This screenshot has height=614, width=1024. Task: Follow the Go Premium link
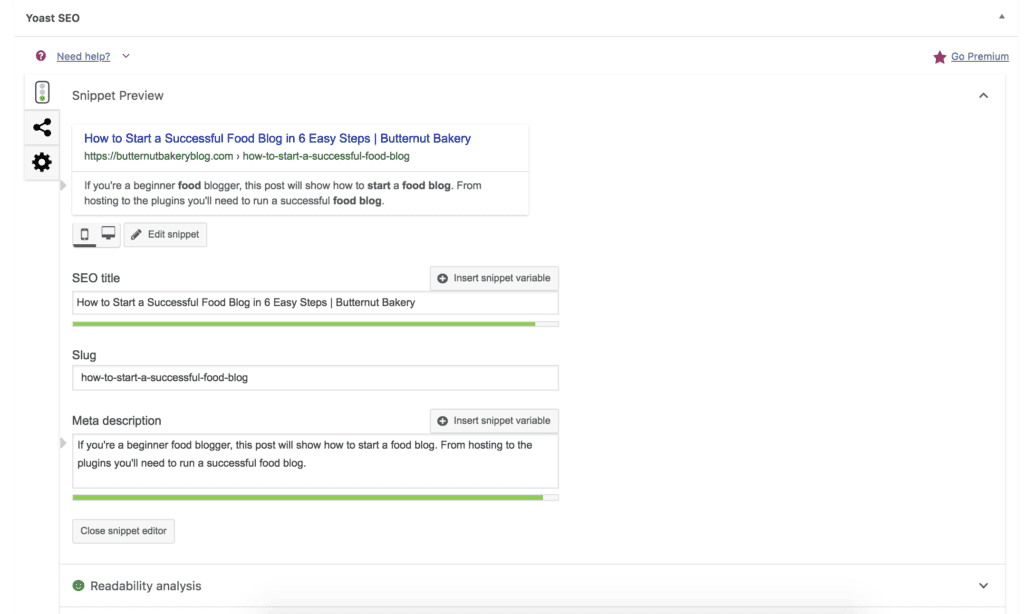pos(980,57)
